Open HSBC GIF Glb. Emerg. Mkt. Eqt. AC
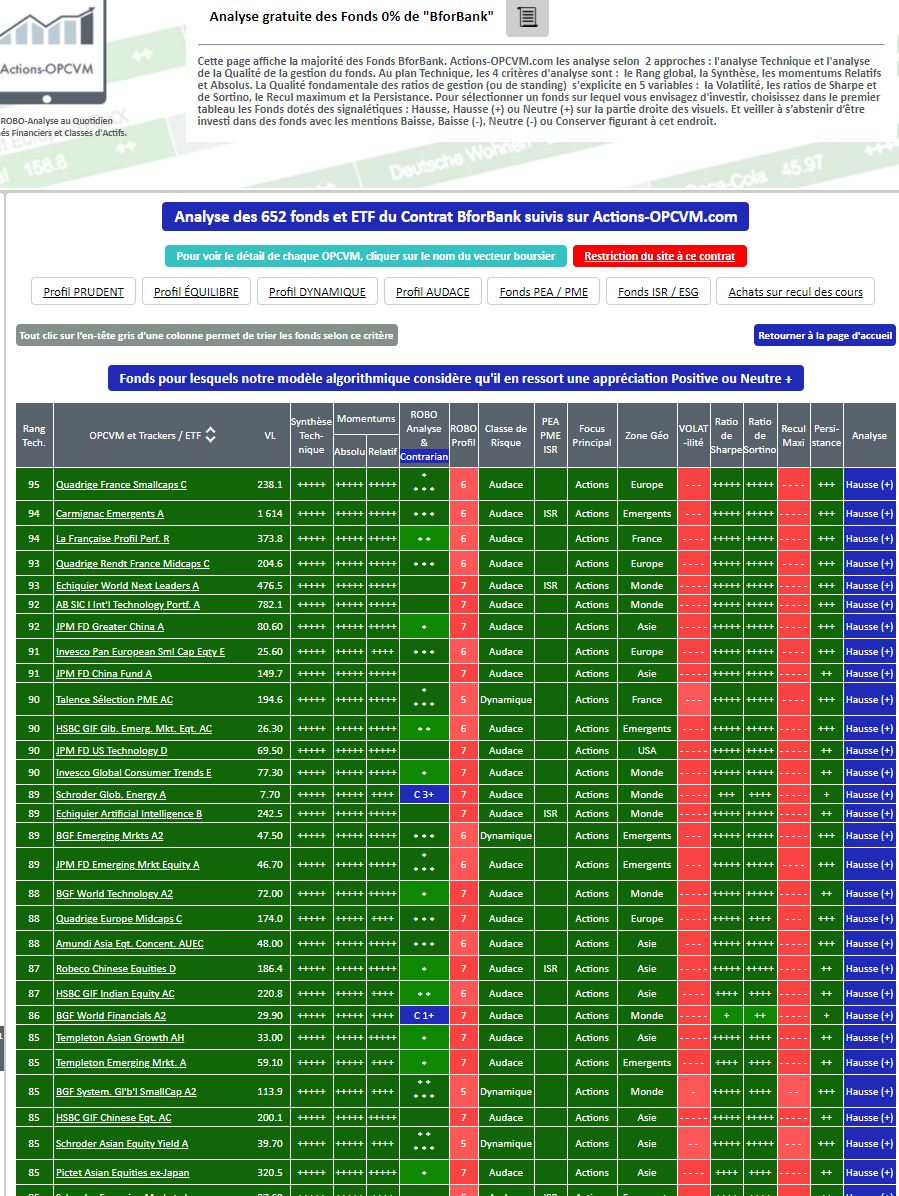Screen dimensions: 899x1196 (134, 728)
